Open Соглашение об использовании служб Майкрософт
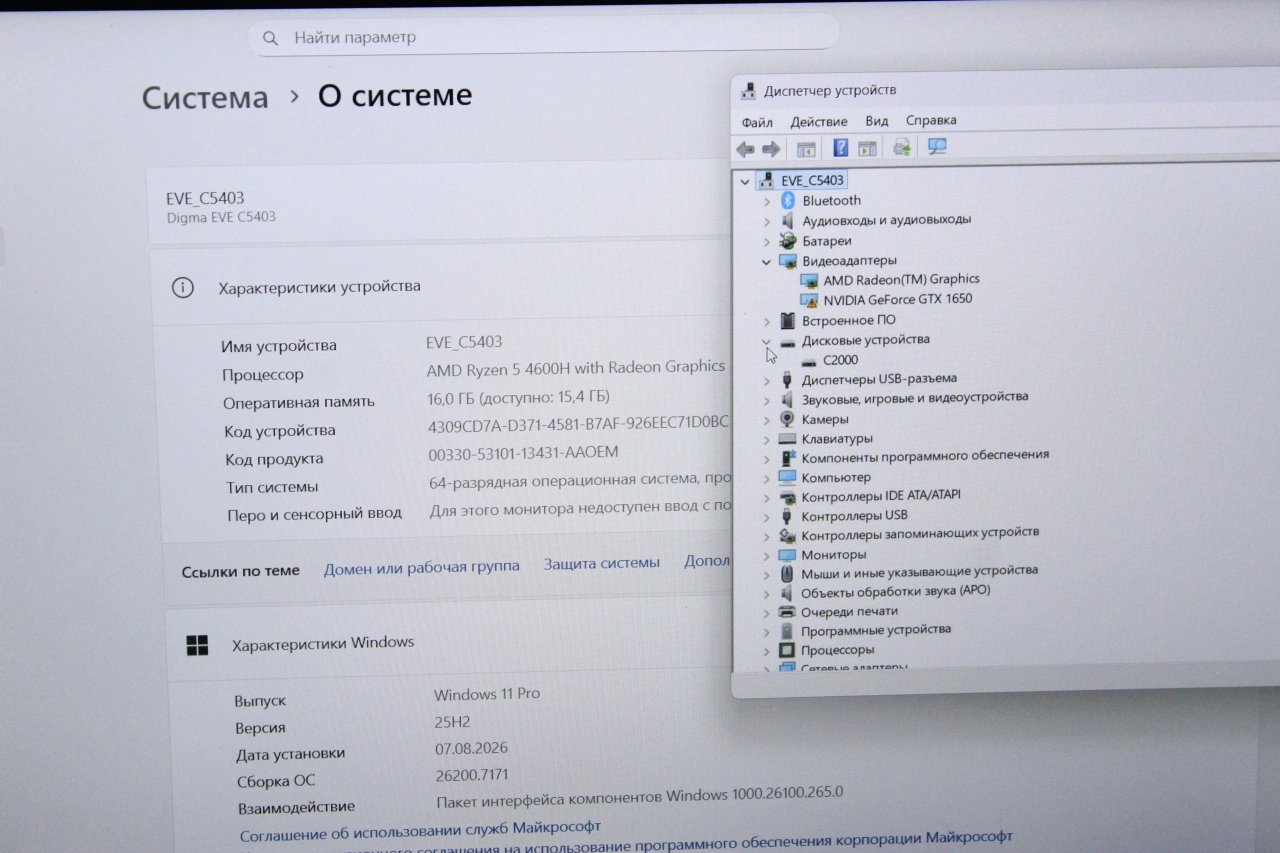 coord(420,831)
